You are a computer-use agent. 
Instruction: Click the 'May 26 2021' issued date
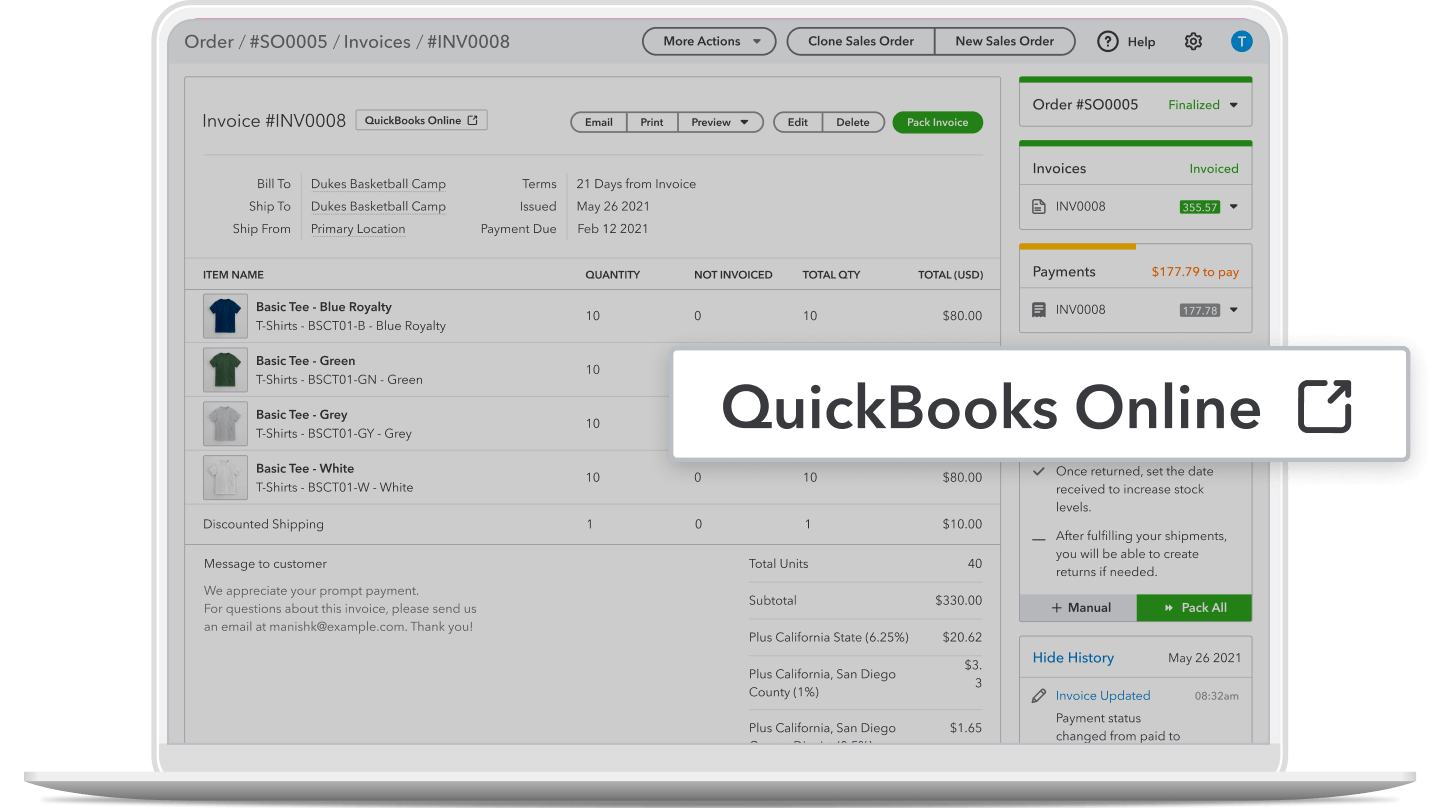613,207
